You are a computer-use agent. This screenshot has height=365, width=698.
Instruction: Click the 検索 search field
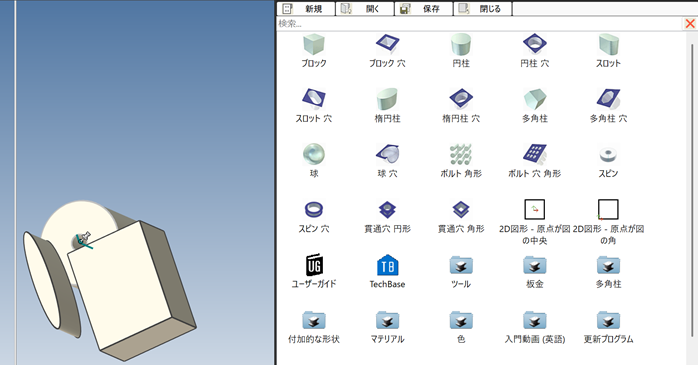(479, 24)
